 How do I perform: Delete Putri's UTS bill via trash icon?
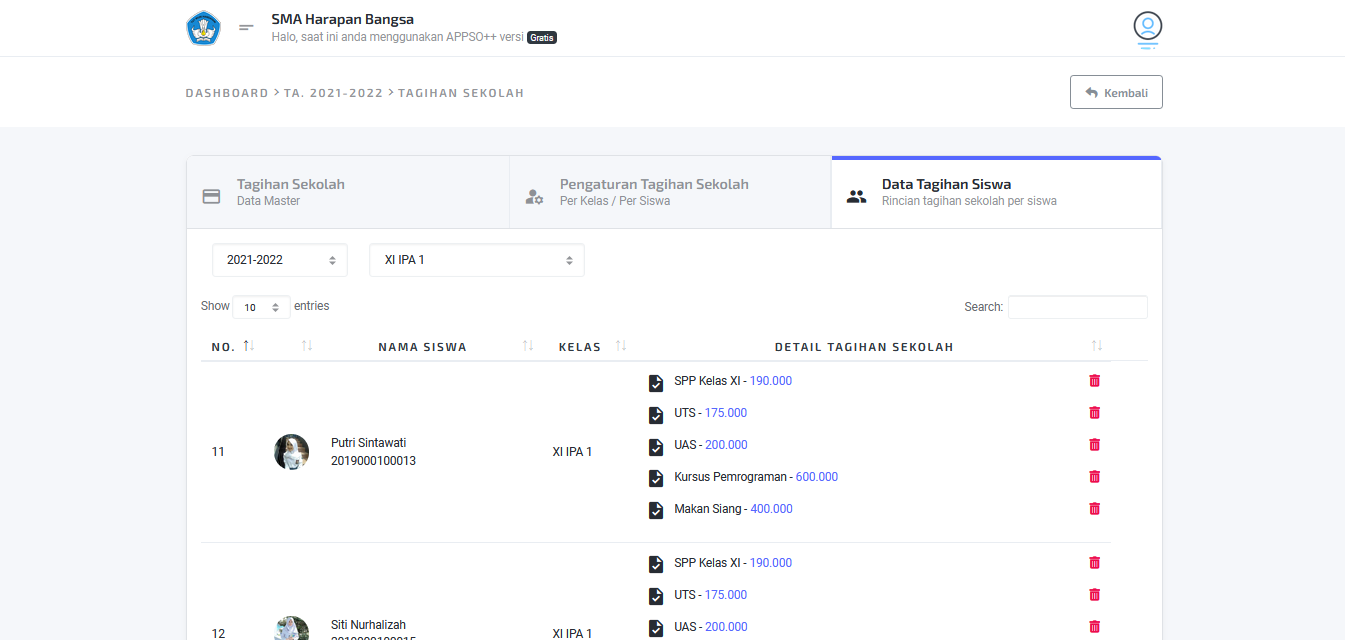point(1094,413)
